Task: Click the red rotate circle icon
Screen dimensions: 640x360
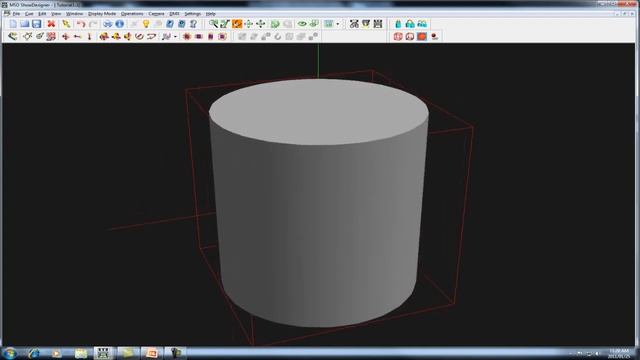Action: click(139, 37)
